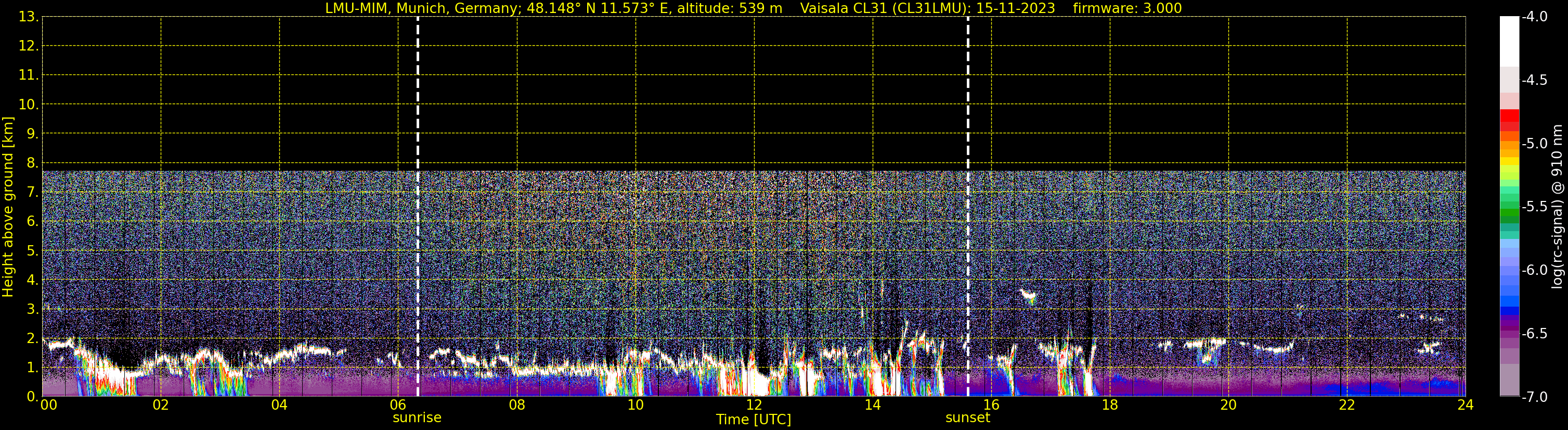
Task: Click the time tick label 02
Action: pos(161,406)
